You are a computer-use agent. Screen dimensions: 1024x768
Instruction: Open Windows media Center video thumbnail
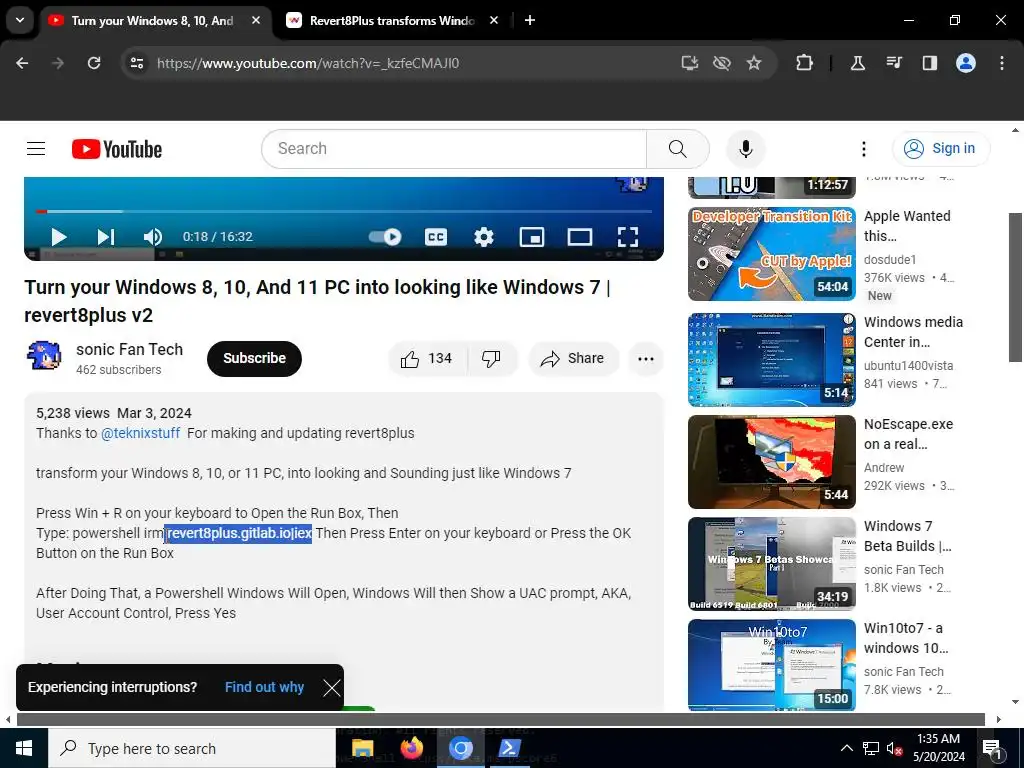(771, 360)
